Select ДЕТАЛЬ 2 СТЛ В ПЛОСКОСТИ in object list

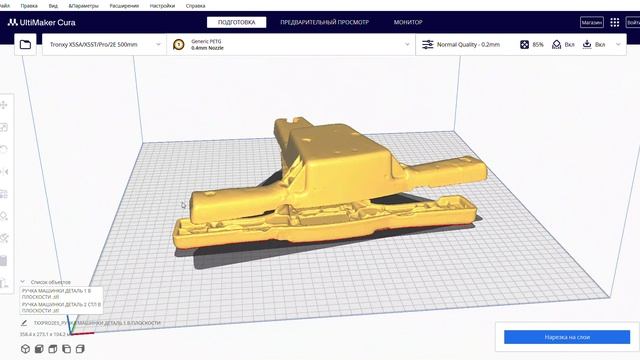click(61, 307)
